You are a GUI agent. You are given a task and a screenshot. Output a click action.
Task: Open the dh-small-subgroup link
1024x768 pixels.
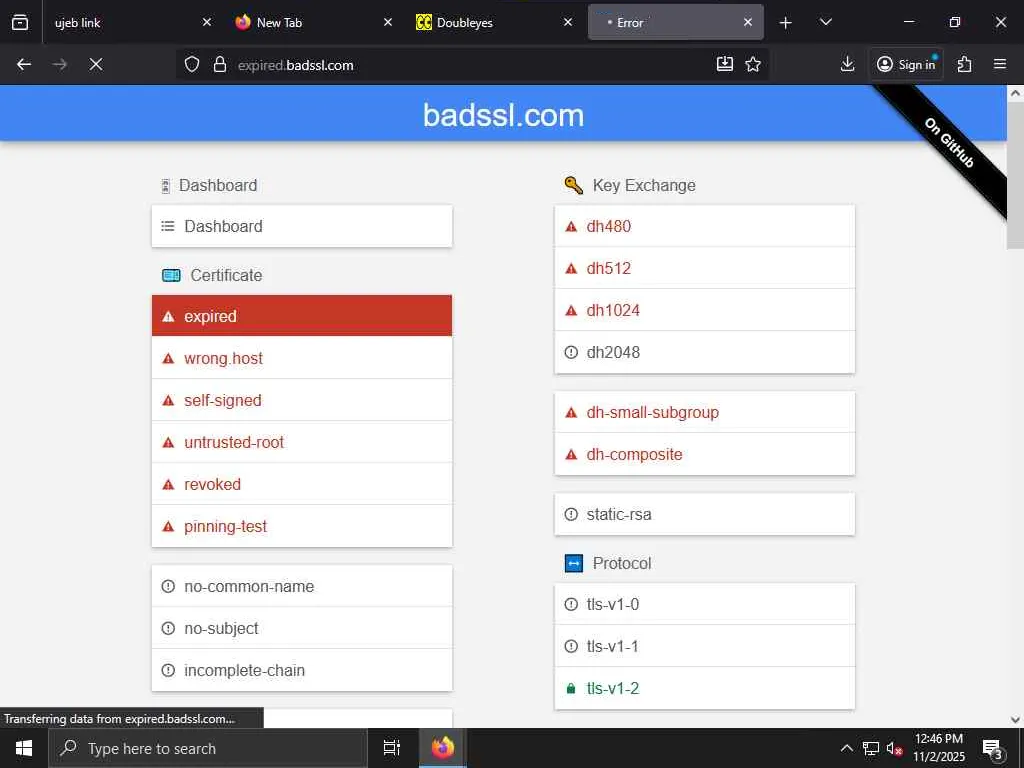point(705,412)
